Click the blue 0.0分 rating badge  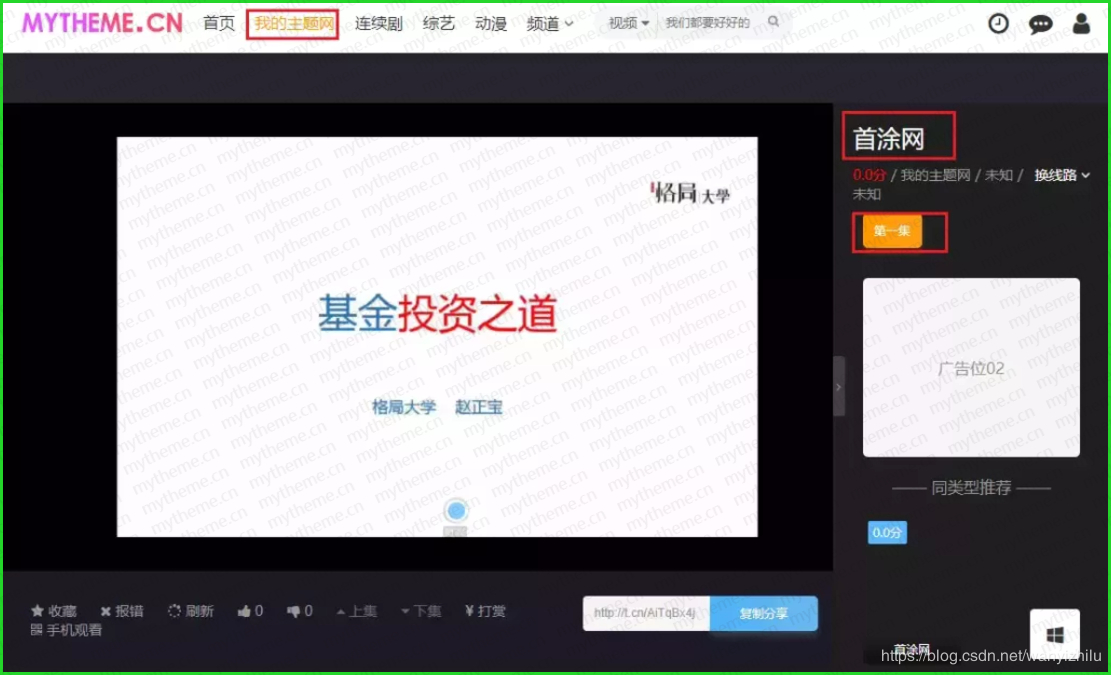[x=887, y=533]
